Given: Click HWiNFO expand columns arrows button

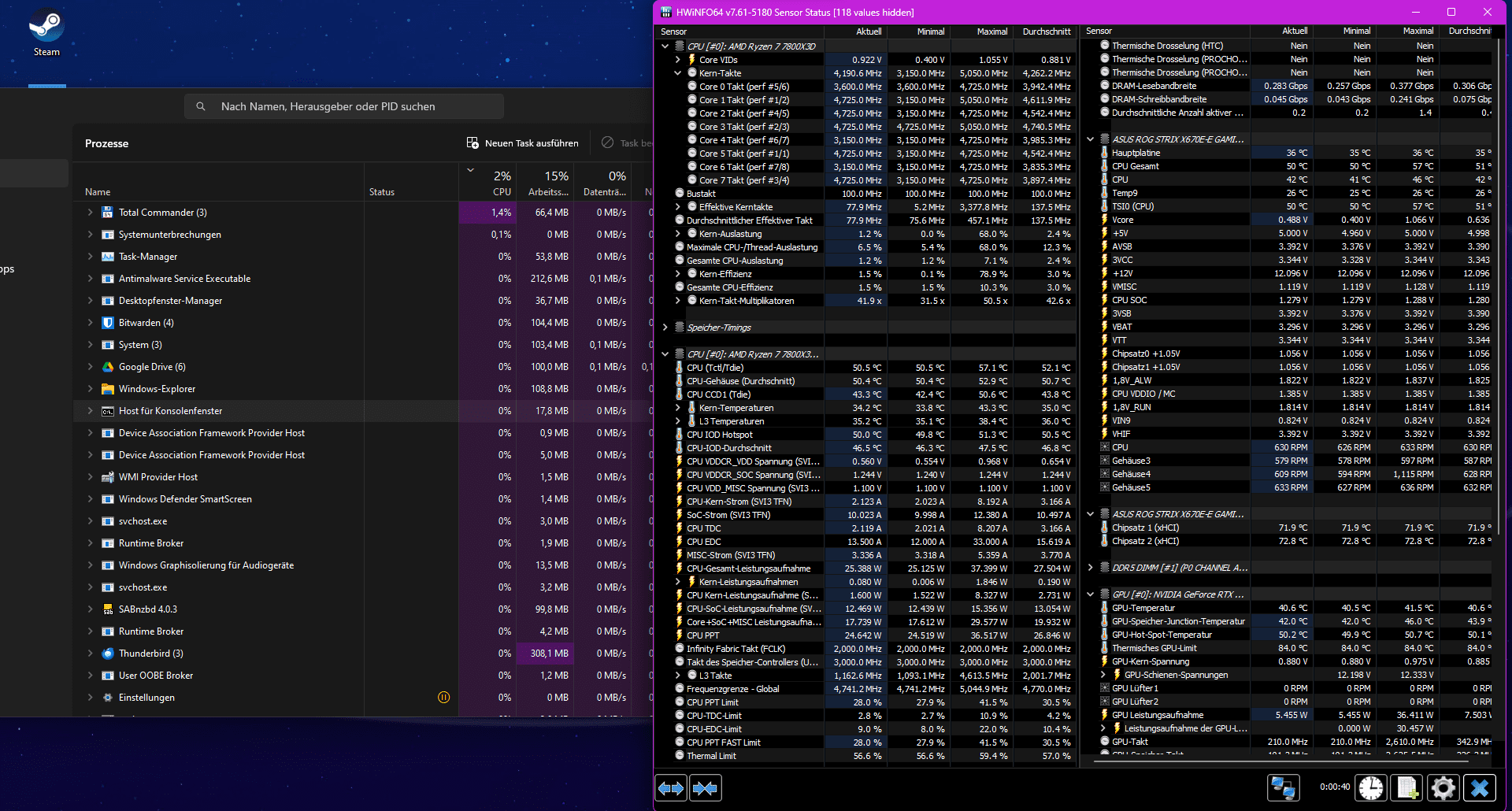Looking at the screenshot, I should [671, 788].
